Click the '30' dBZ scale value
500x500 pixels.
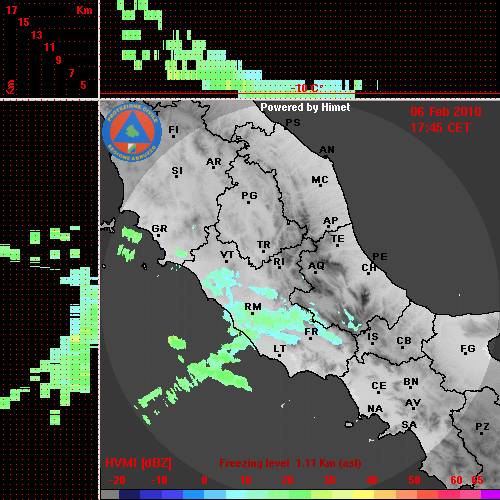point(329,480)
